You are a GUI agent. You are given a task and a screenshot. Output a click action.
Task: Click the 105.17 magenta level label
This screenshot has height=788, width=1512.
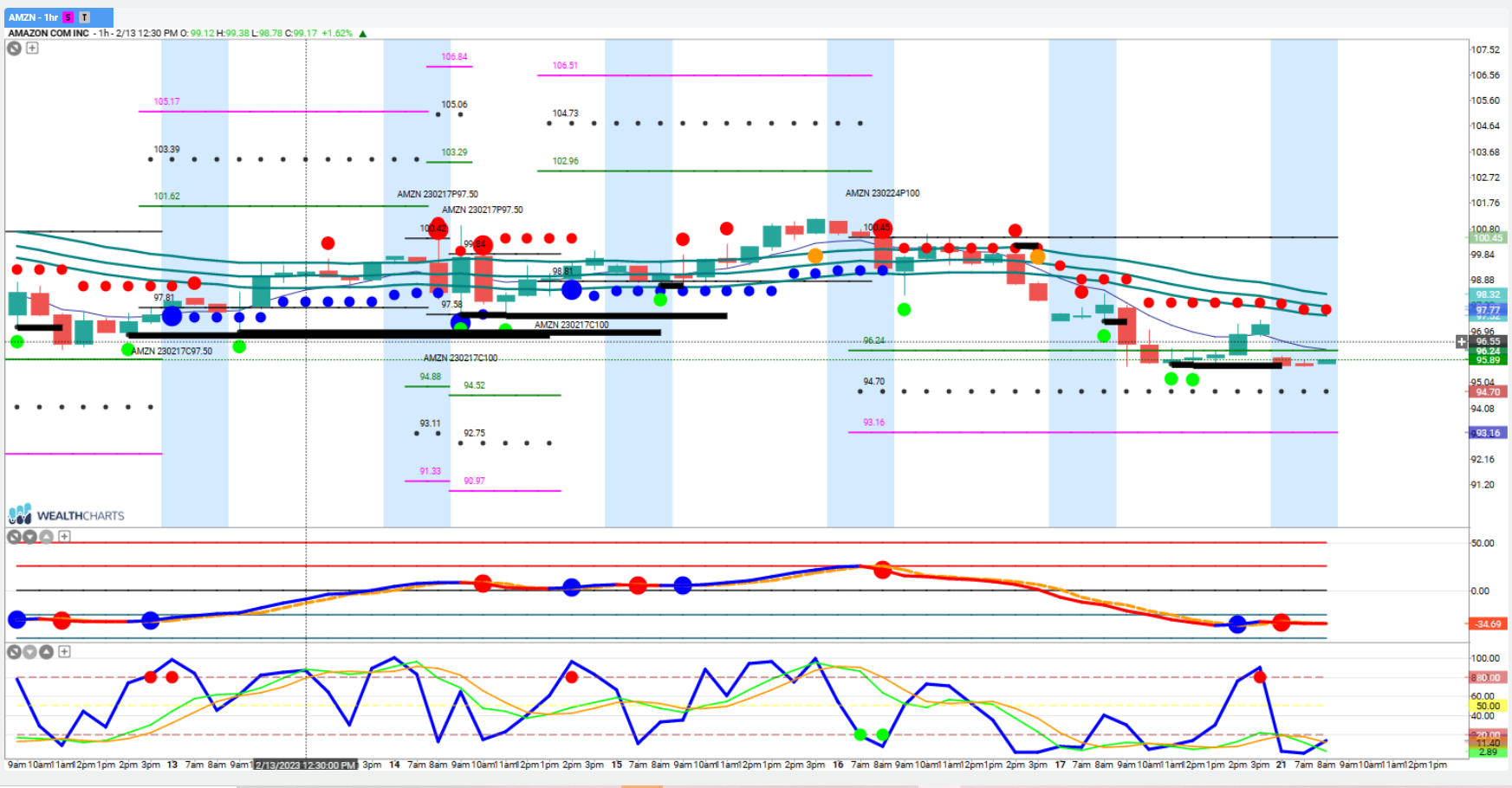coord(166,102)
